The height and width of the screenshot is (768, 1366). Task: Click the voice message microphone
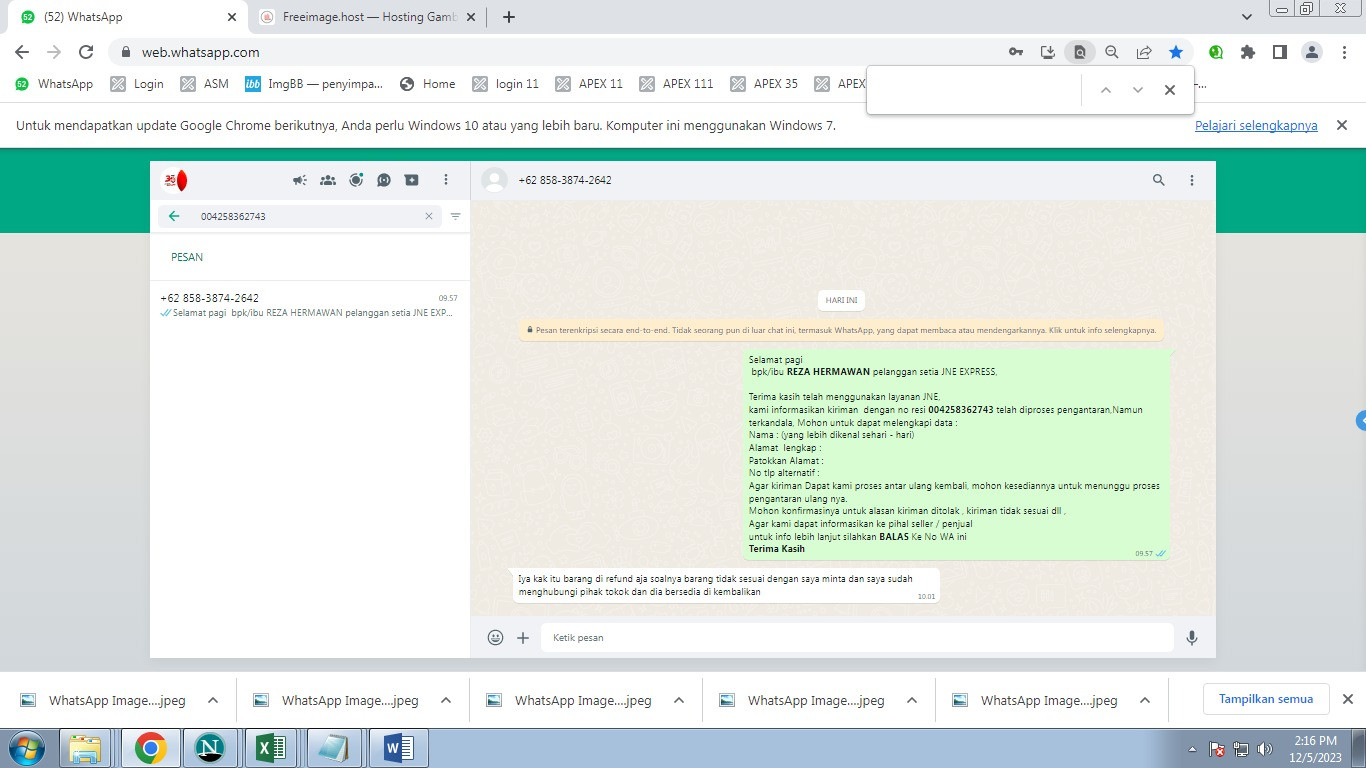tap(1192, 637)
